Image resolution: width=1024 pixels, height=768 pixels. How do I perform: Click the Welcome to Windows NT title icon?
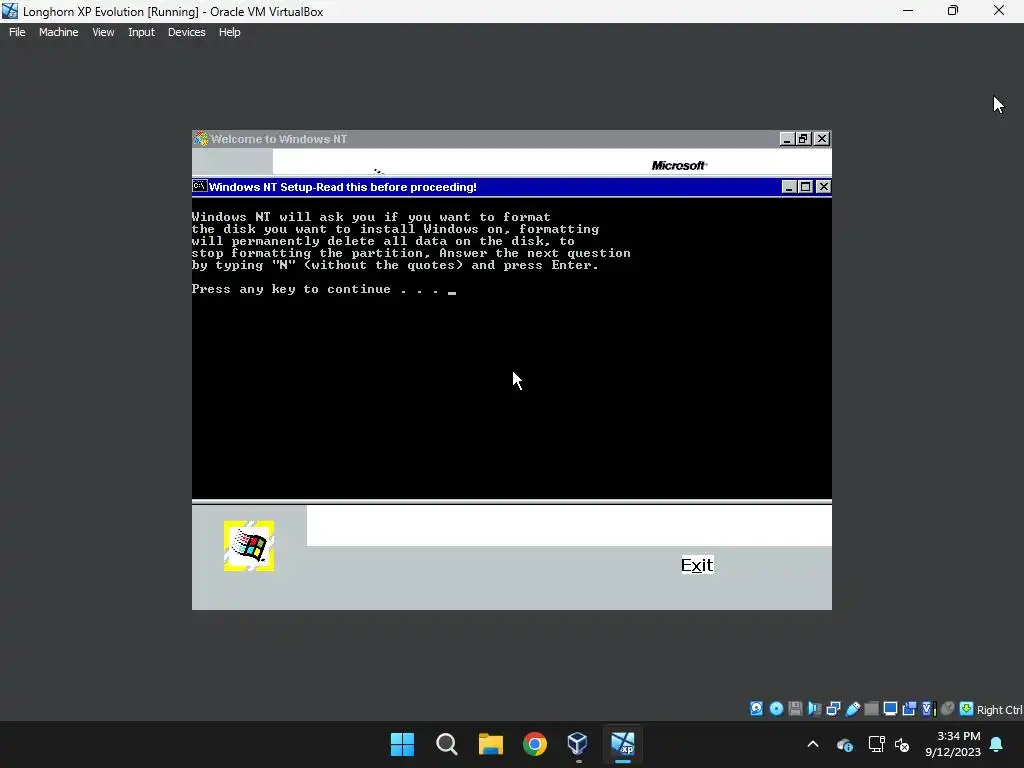click(x=200, y=138)
